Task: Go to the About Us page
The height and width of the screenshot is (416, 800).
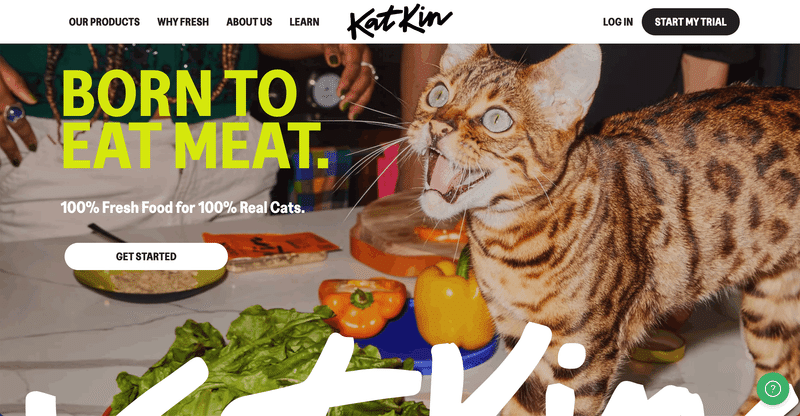Action: (249, 22)
